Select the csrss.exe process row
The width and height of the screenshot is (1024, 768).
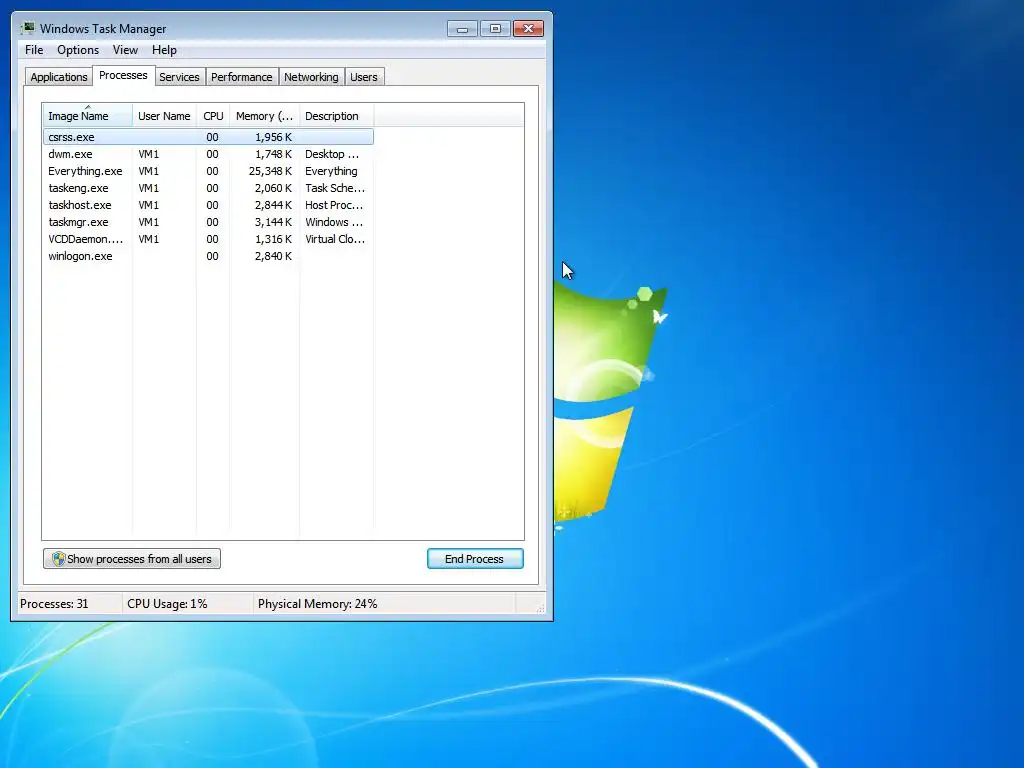(x=208, y=136)
